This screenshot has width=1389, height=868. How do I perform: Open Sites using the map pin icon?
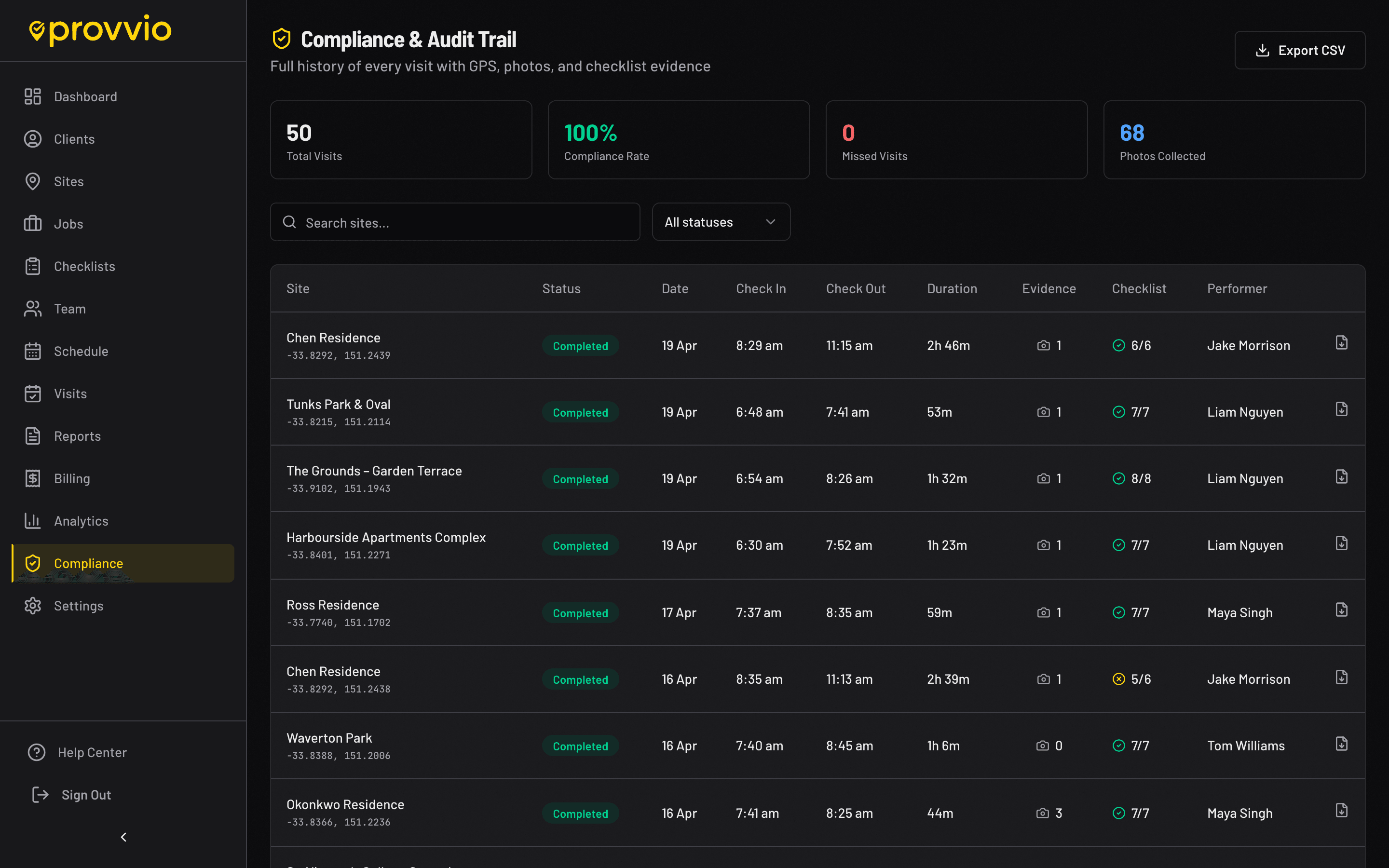33,181
